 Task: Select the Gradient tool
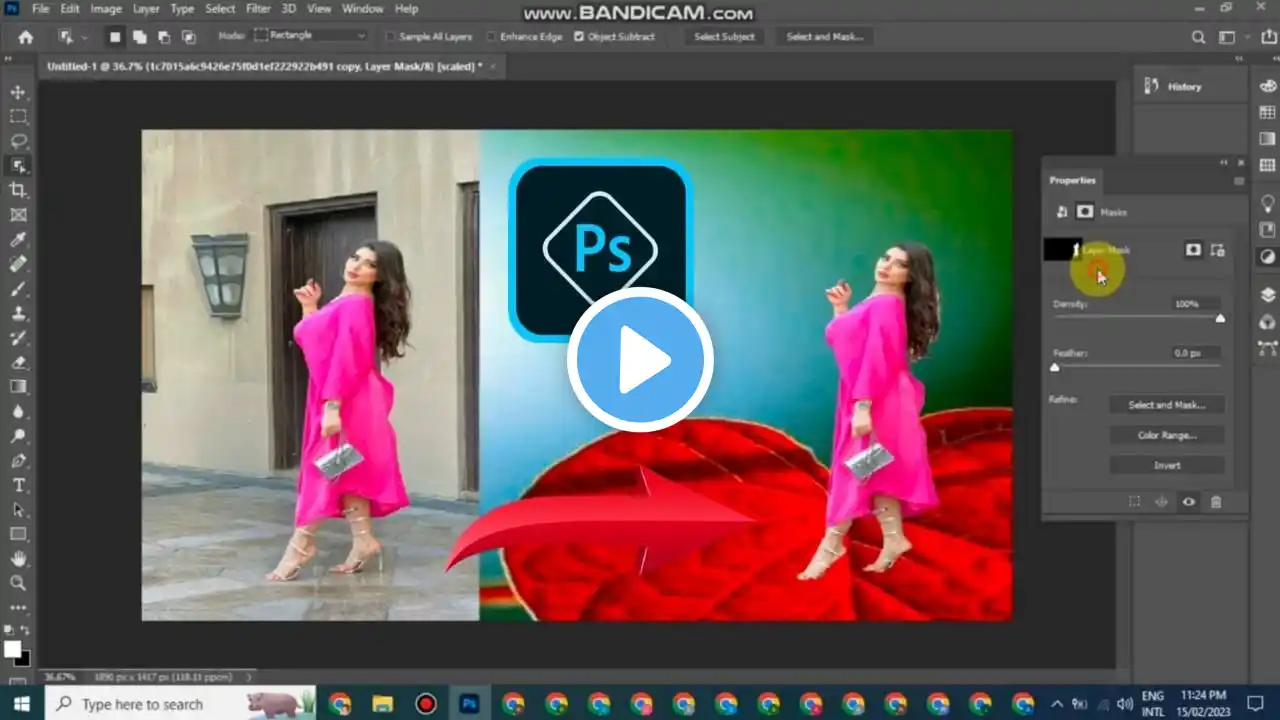(18, 387)
